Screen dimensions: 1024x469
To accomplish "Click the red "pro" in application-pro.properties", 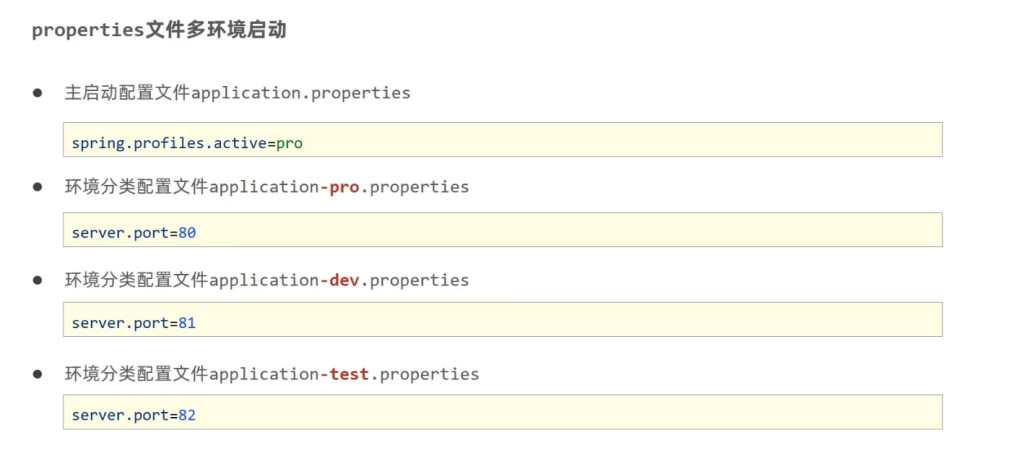I will click(x=344, y=187).
